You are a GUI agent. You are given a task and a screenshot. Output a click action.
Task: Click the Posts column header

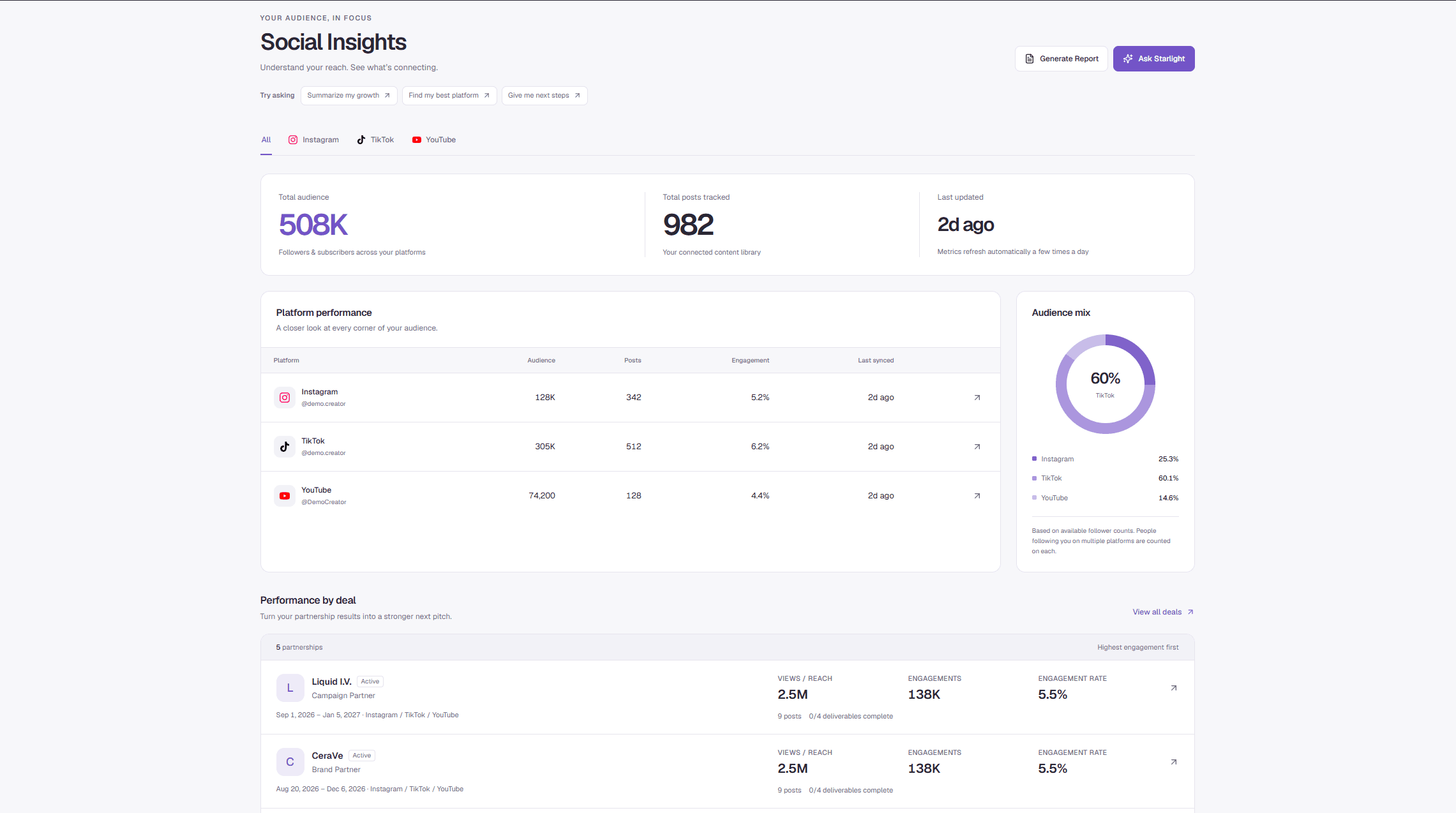pyautogui.click(x=633, y=361)
